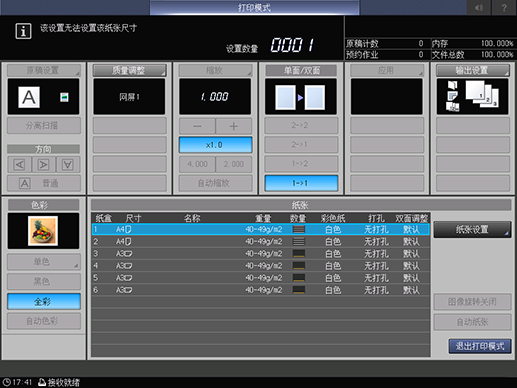Choose 黑色 black color mode
The width and height of the screenshot is (517, 388).
pos(44,282)
